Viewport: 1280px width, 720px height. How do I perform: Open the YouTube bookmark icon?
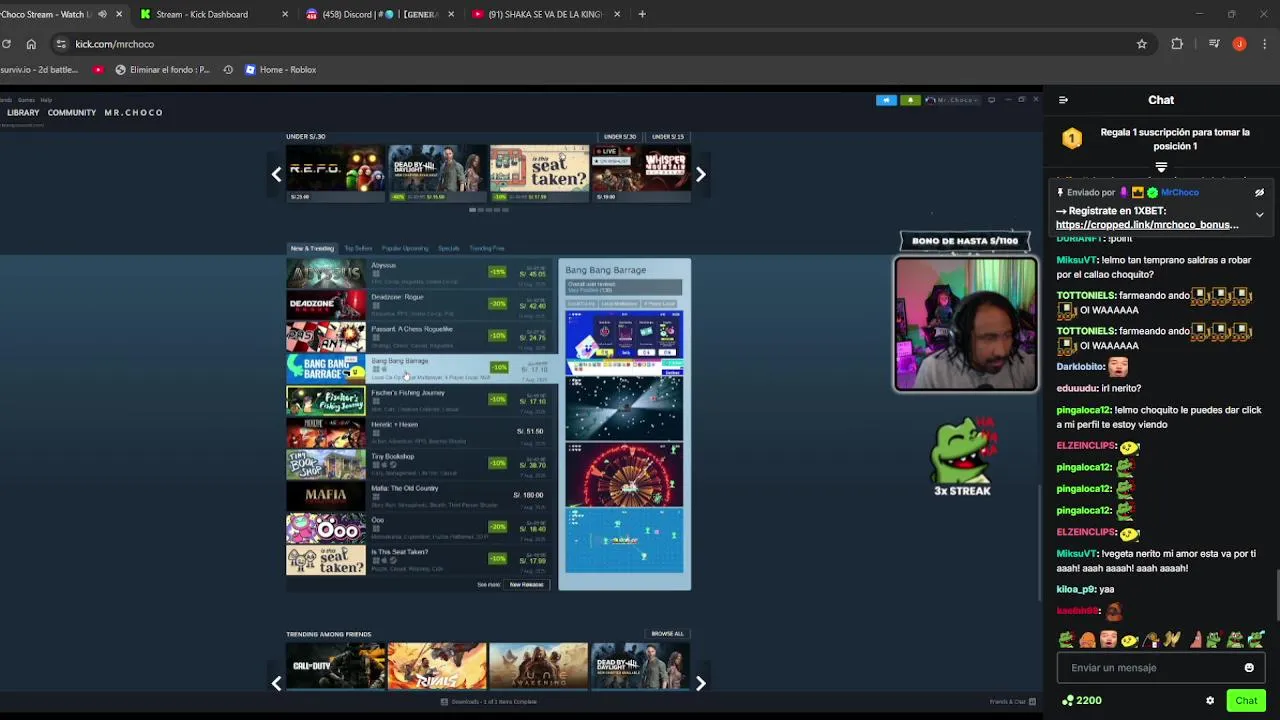(x=98, y=70)
